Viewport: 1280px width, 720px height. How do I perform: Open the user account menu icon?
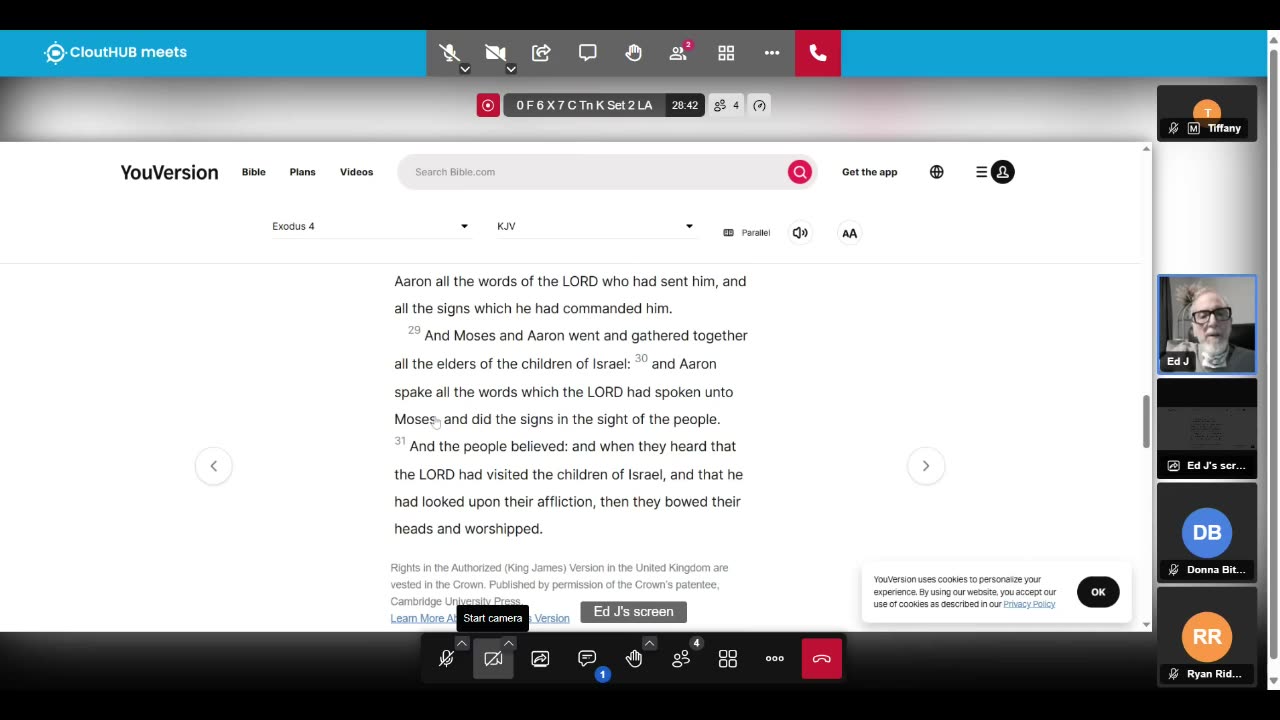995,172
